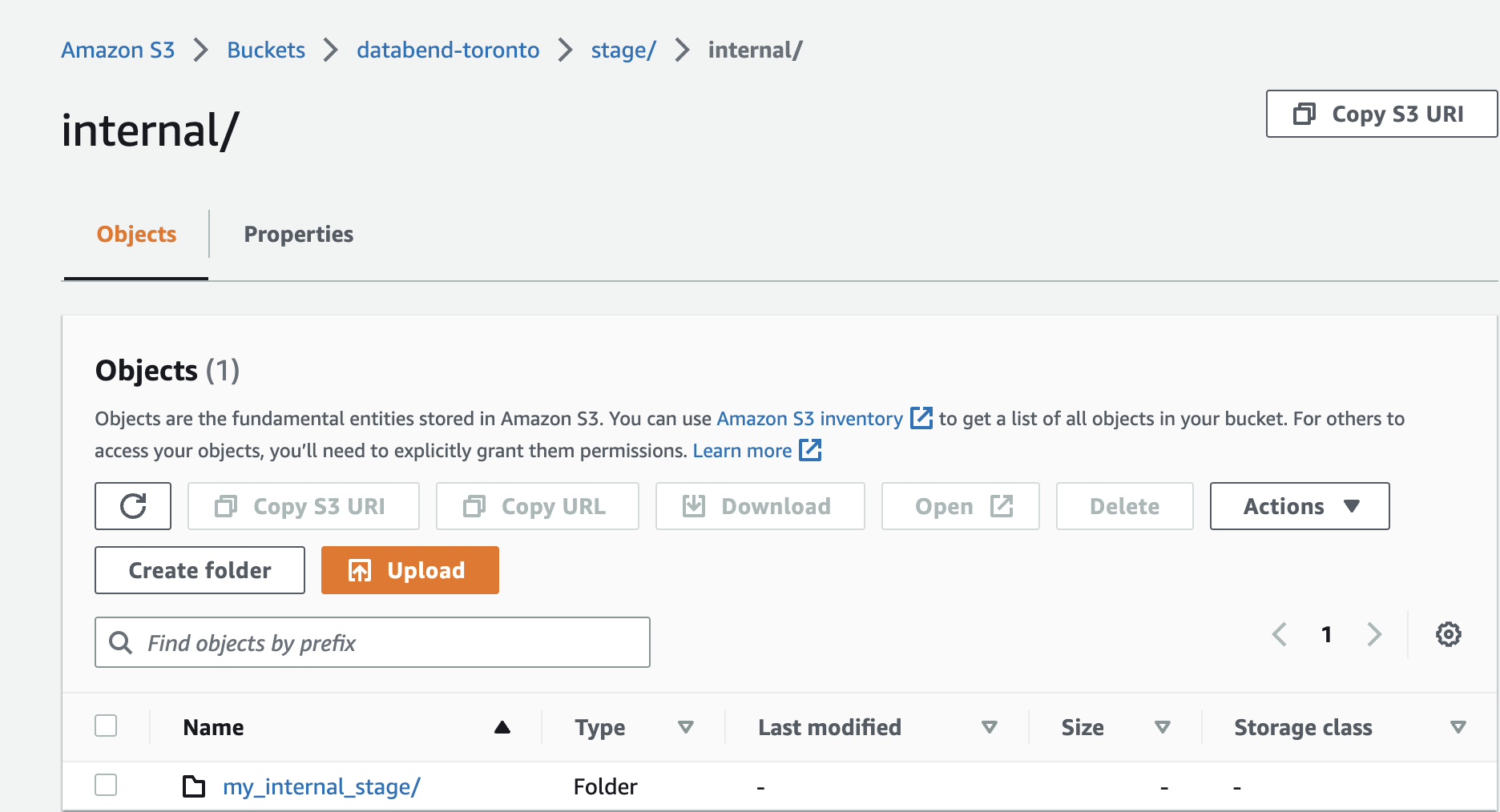Click the Create folder button
The image size is (1500, 812).
click(x=200, y=570)
